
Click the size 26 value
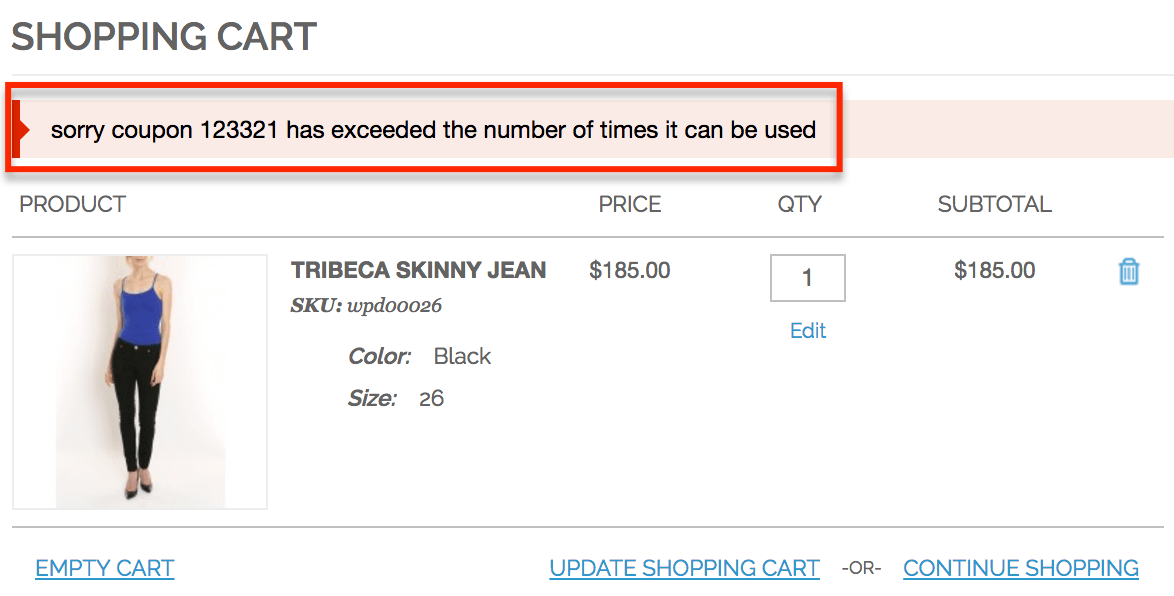[x=431, y=399]
